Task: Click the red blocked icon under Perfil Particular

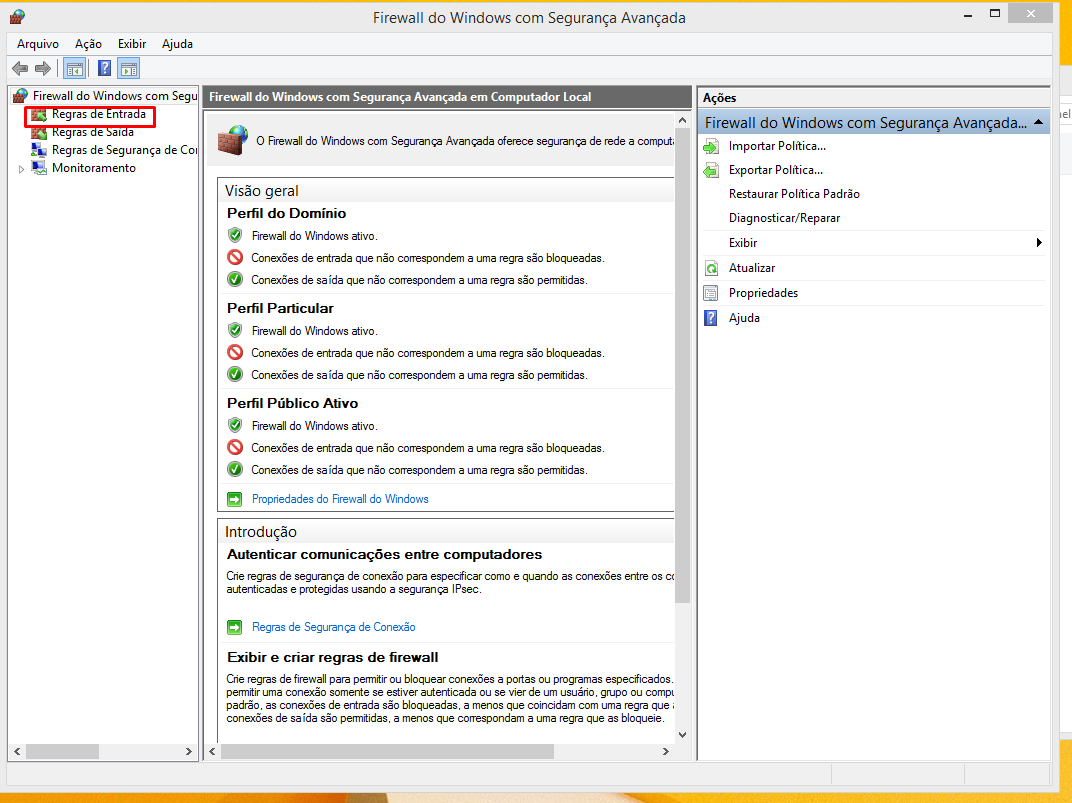Action: (235, 353)
